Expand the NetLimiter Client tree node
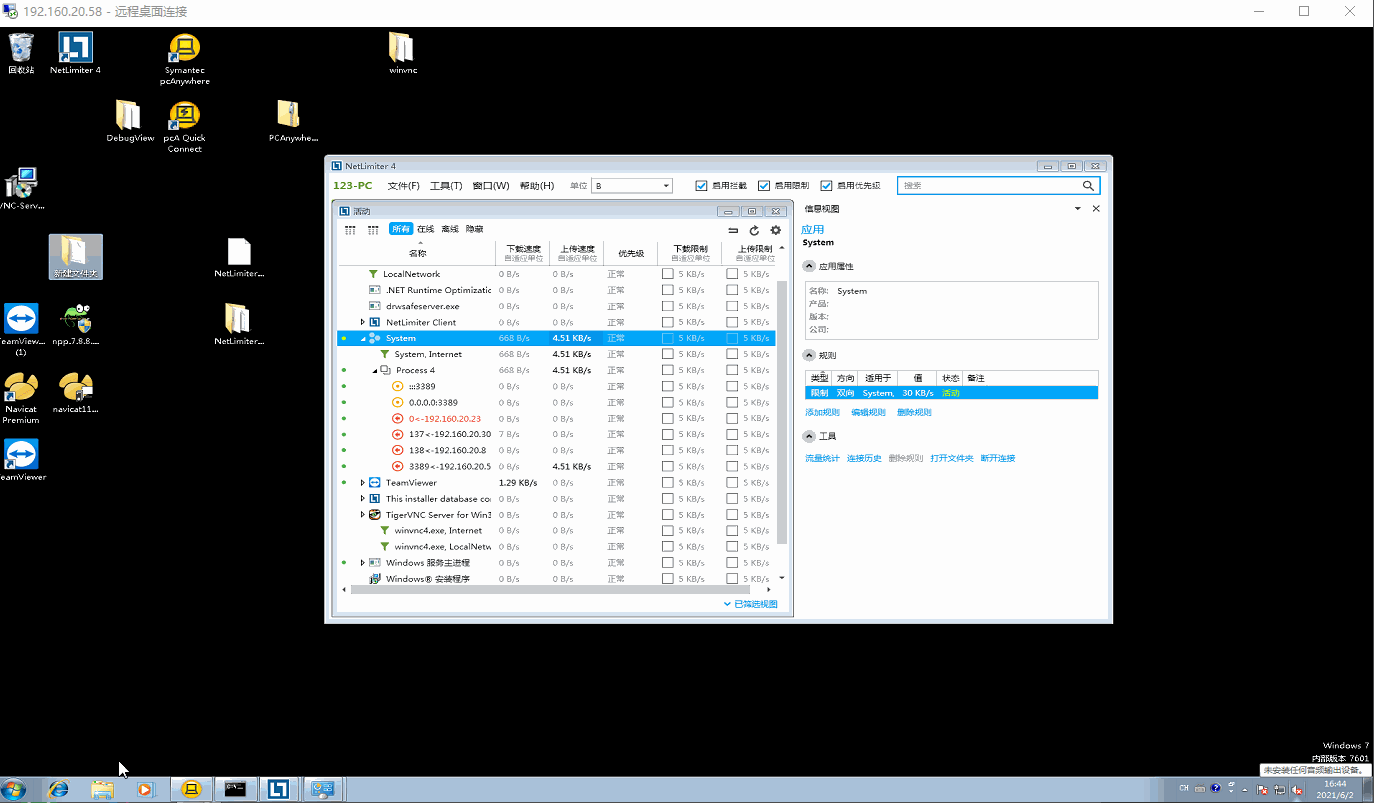1374x803 pixels. tap(363, 322)
